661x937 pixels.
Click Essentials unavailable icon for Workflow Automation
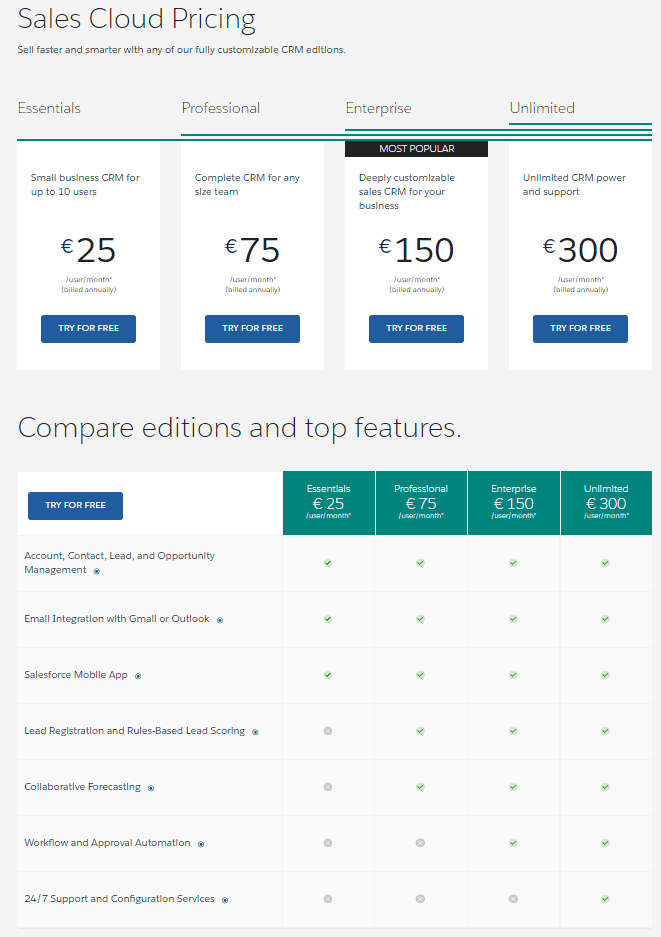pos(328,843)
